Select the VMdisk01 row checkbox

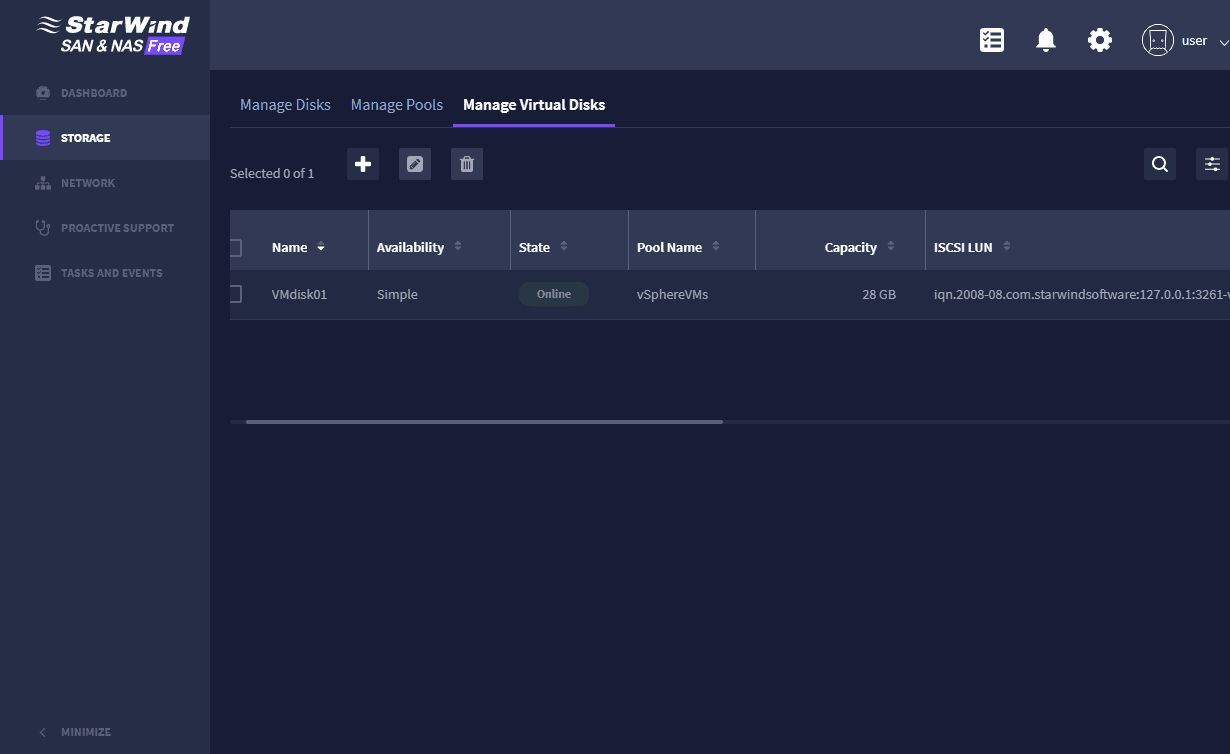coord(236,294)
